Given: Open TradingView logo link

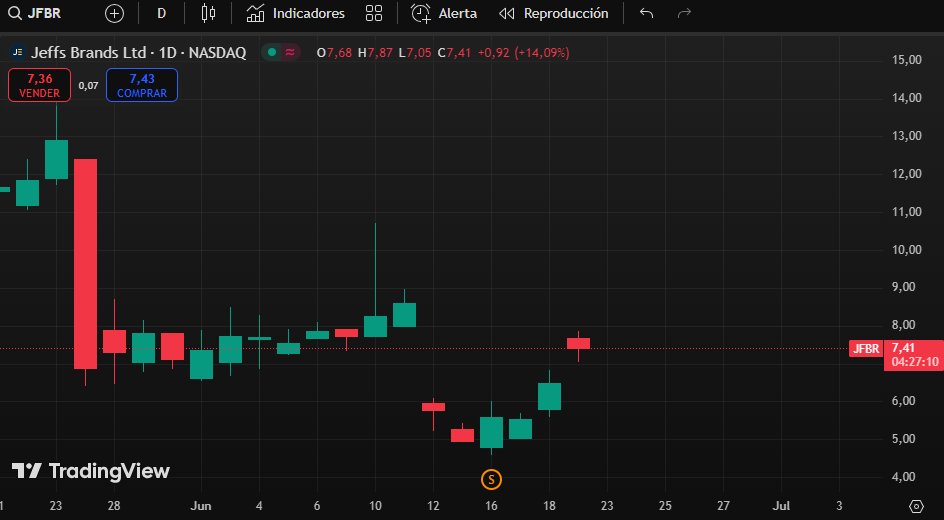Looking at the screenshot, I should pos(91,471).
